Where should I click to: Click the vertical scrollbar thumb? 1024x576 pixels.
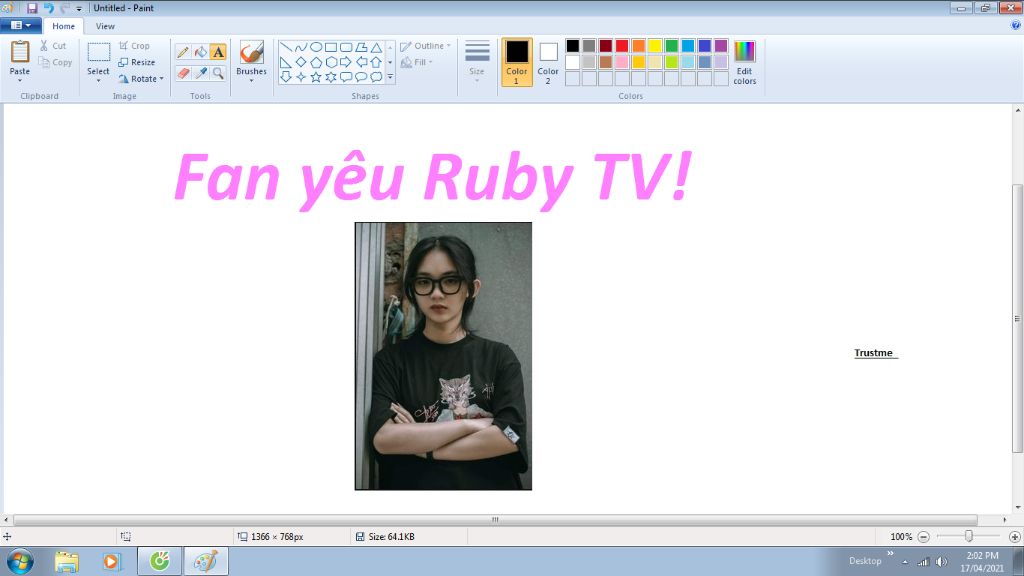click(1017, 319)
